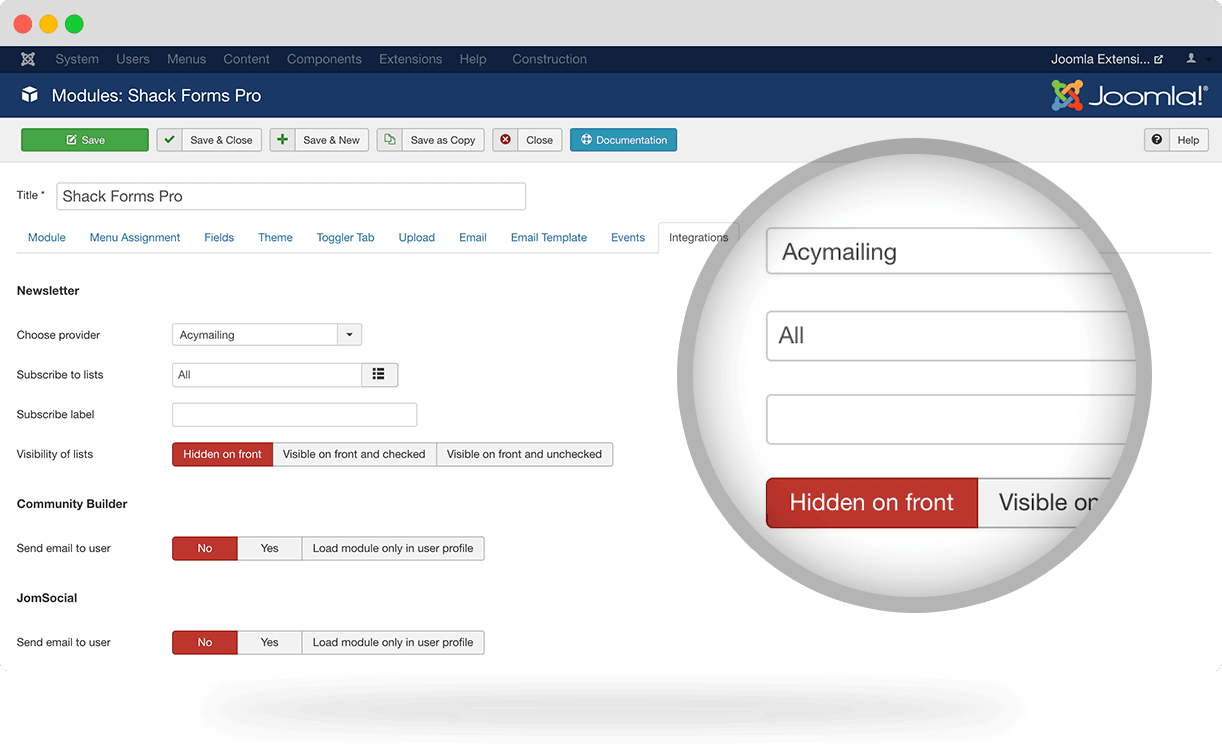Click the green macOS maximize button
Viewport: 1222px width, 748px height.
[x=74, y=24]
